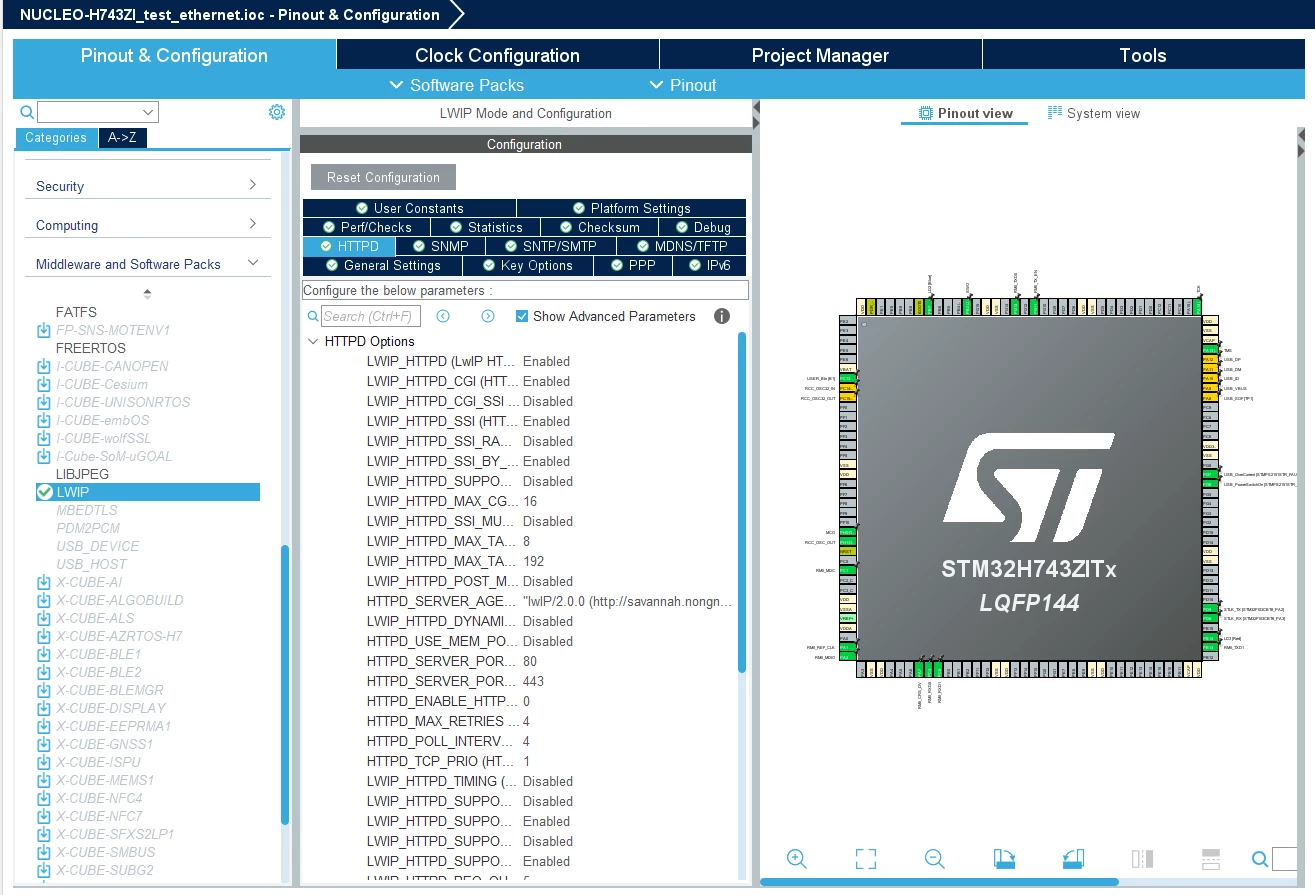The image size is (1315, 895).
Task: Select the SNMP configuration tab
Action: [x=439, y=246]
